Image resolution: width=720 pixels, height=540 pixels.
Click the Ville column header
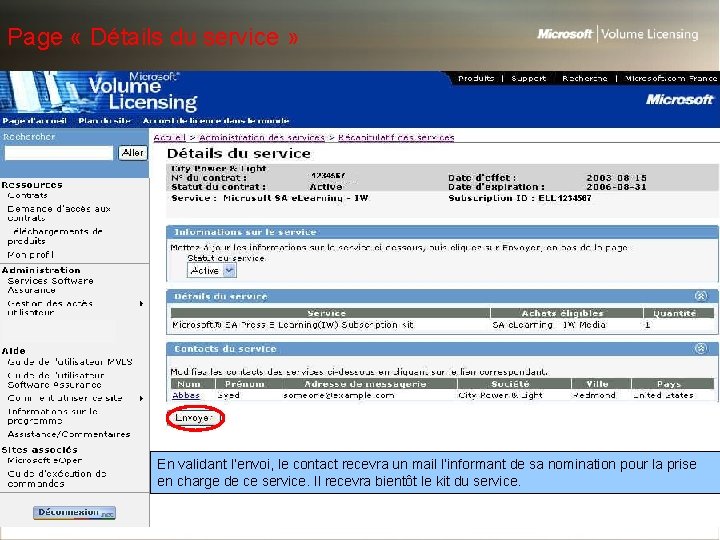[602, 384]
